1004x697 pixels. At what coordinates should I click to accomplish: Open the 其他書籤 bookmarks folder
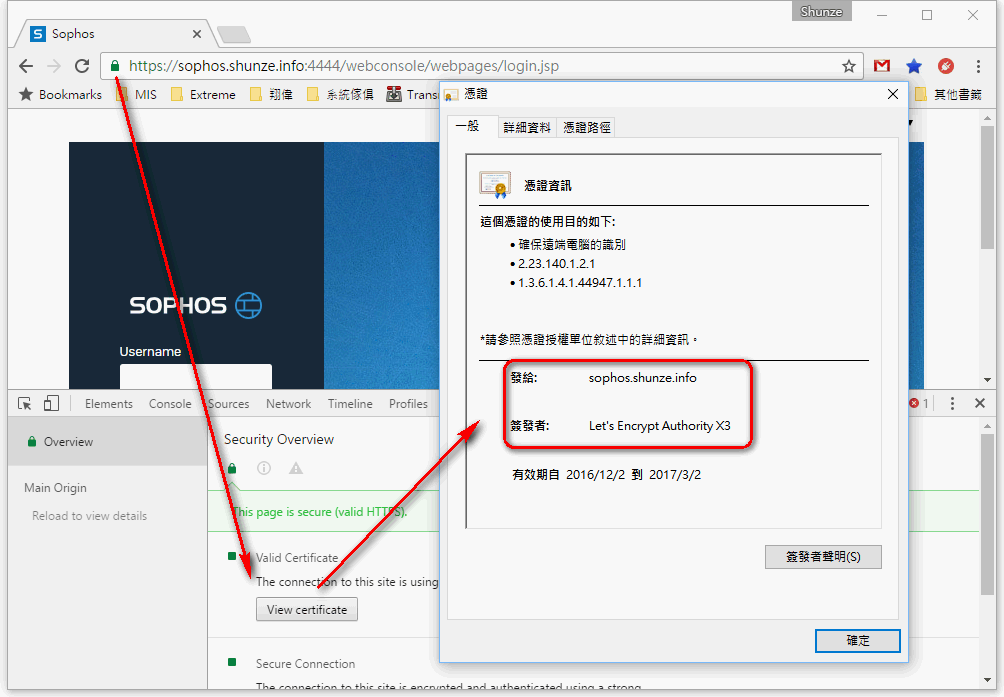click(x=948, y=95)
